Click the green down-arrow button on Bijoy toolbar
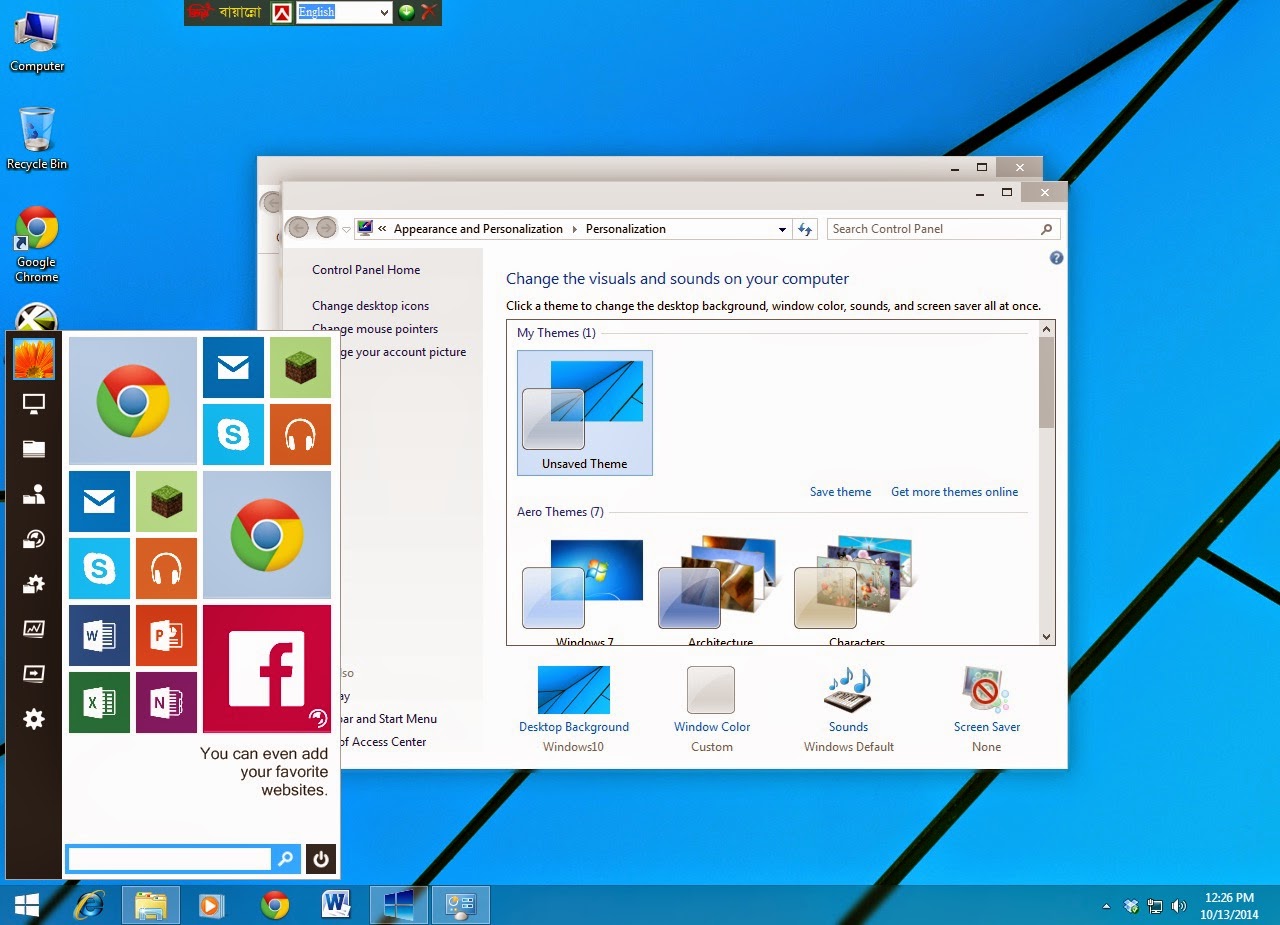Image resolution: width=1280 pixels, height=925 pixels. 406,12
